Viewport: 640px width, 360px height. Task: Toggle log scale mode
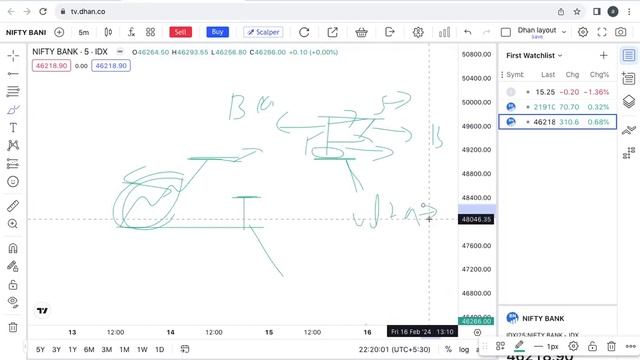[464, 349]
